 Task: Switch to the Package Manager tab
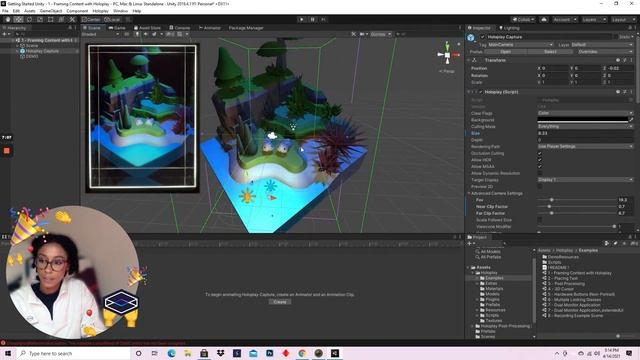(x=246, y=28)
